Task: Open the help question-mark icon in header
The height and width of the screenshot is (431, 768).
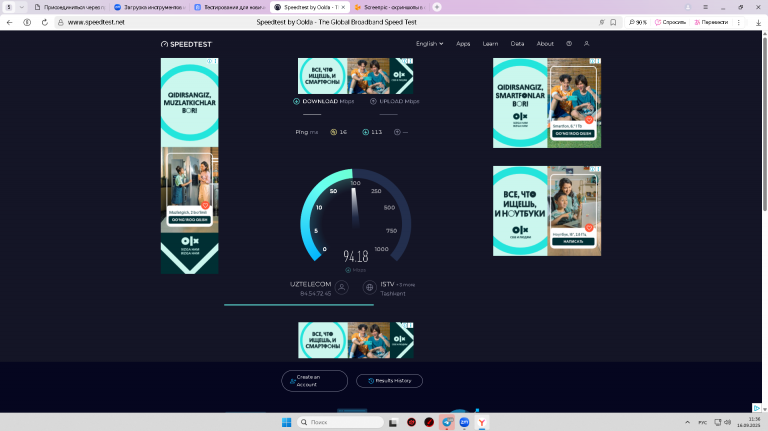Action: pyautogui.click(x=569, y=44)
